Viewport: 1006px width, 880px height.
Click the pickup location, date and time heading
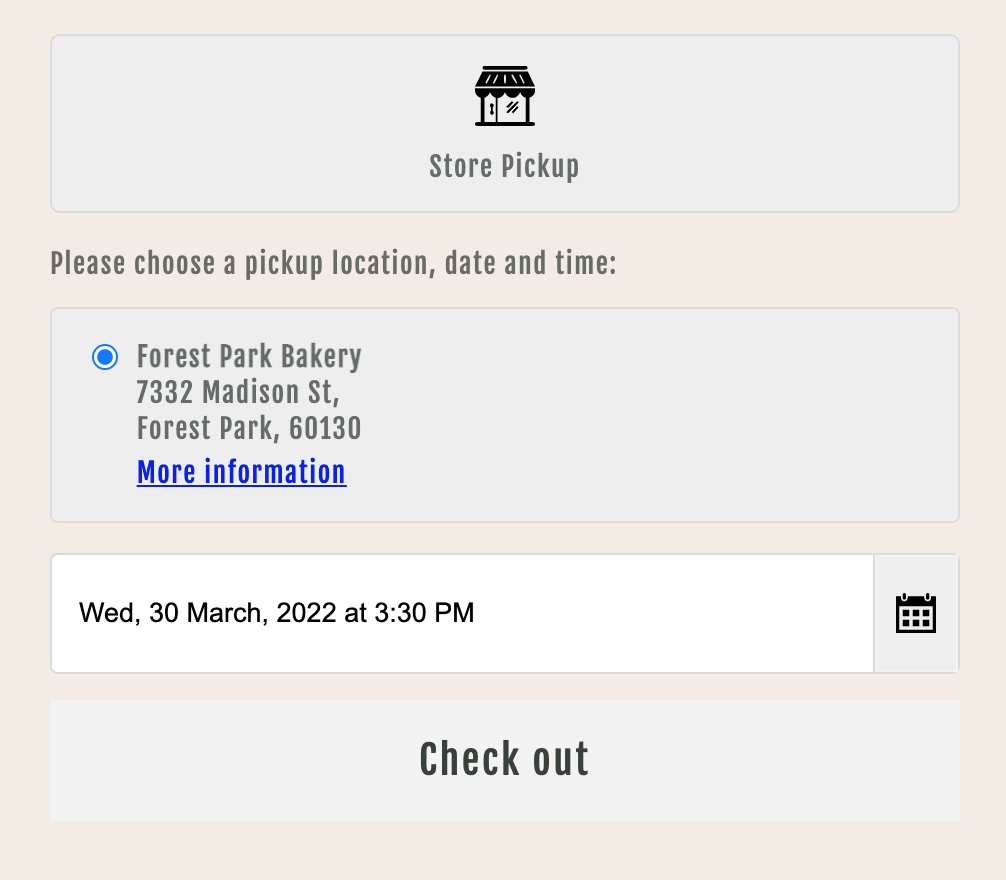pos(333,264)
